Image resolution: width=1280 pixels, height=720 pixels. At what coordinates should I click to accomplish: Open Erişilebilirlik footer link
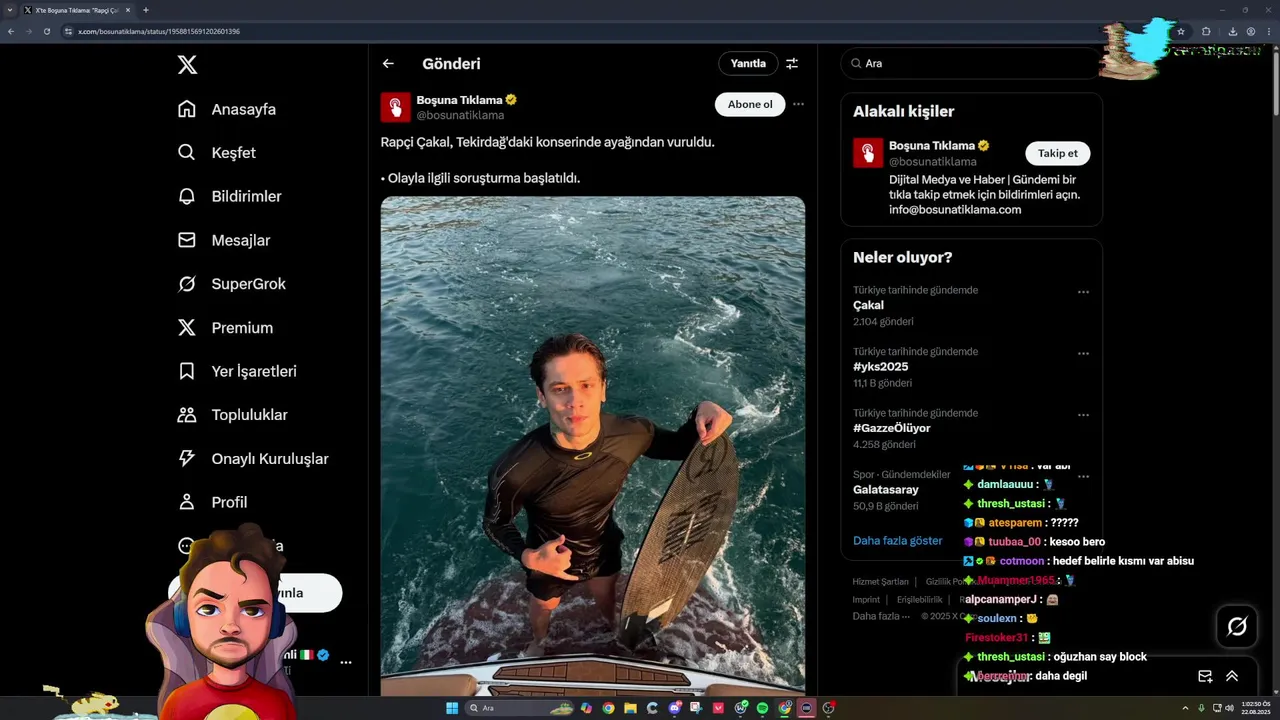[x=919, y=599]
